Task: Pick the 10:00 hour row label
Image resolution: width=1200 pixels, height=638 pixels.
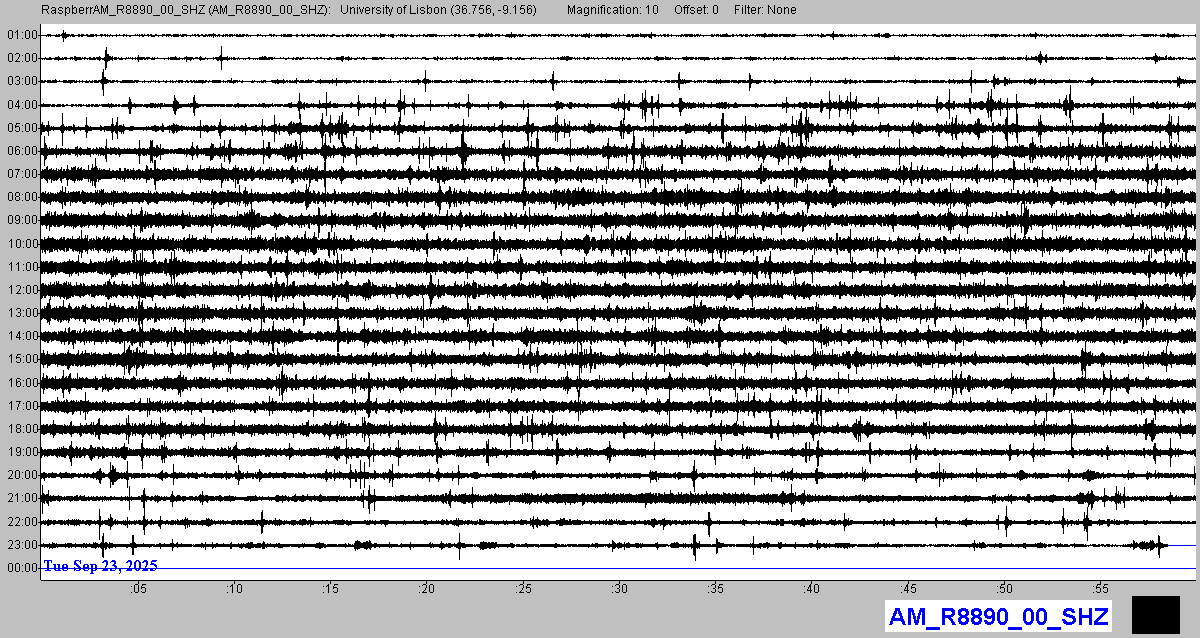Action: tap(21, 244)
